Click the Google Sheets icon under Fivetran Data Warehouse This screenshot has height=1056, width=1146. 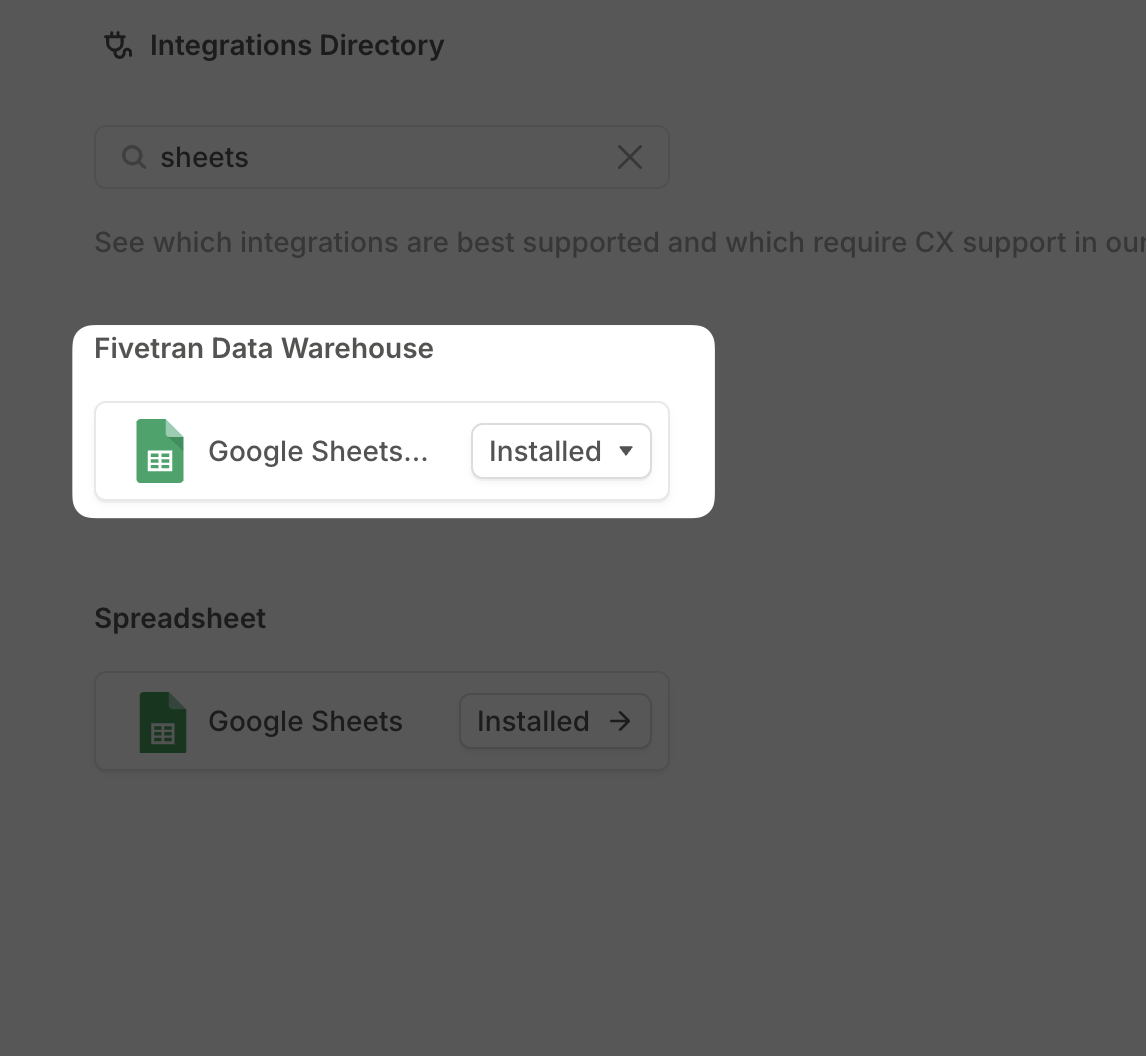160,451
